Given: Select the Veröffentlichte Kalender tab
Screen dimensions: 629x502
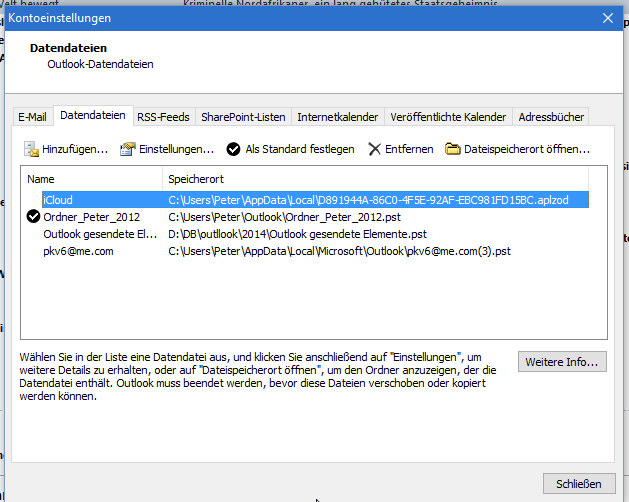Looking at the screenshot, I should tap(449, 117).
